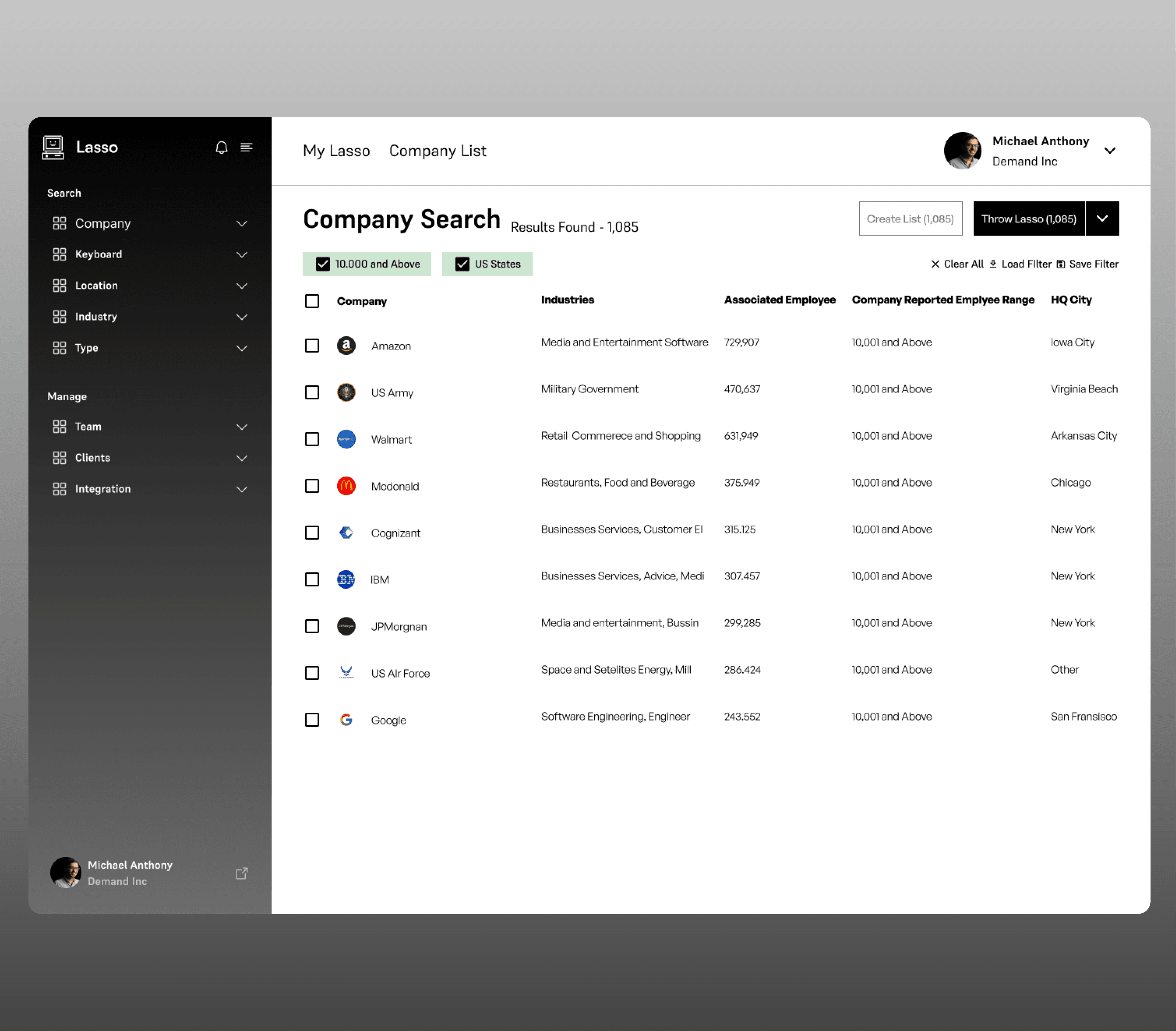
Task: Click the grid icon beside Team
Action: pos(59,426)
